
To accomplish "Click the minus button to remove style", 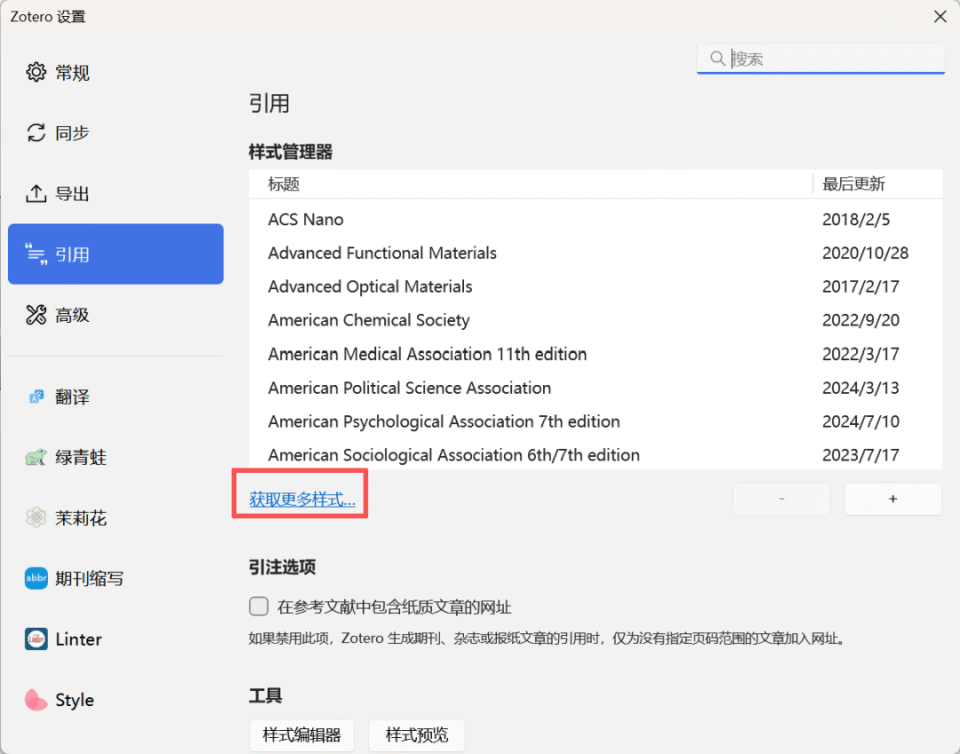I will pos(781,499).
